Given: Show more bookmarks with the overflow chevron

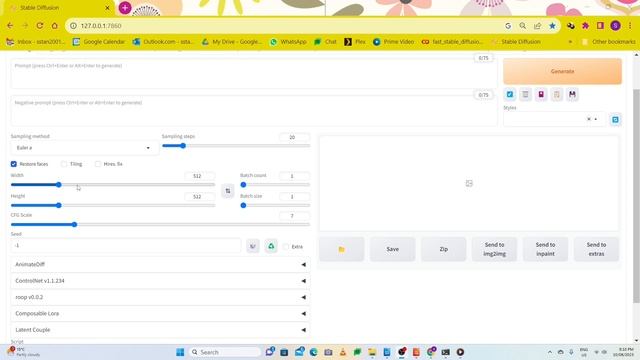Looking at the screenshot, I should click(x=570, y=42).
